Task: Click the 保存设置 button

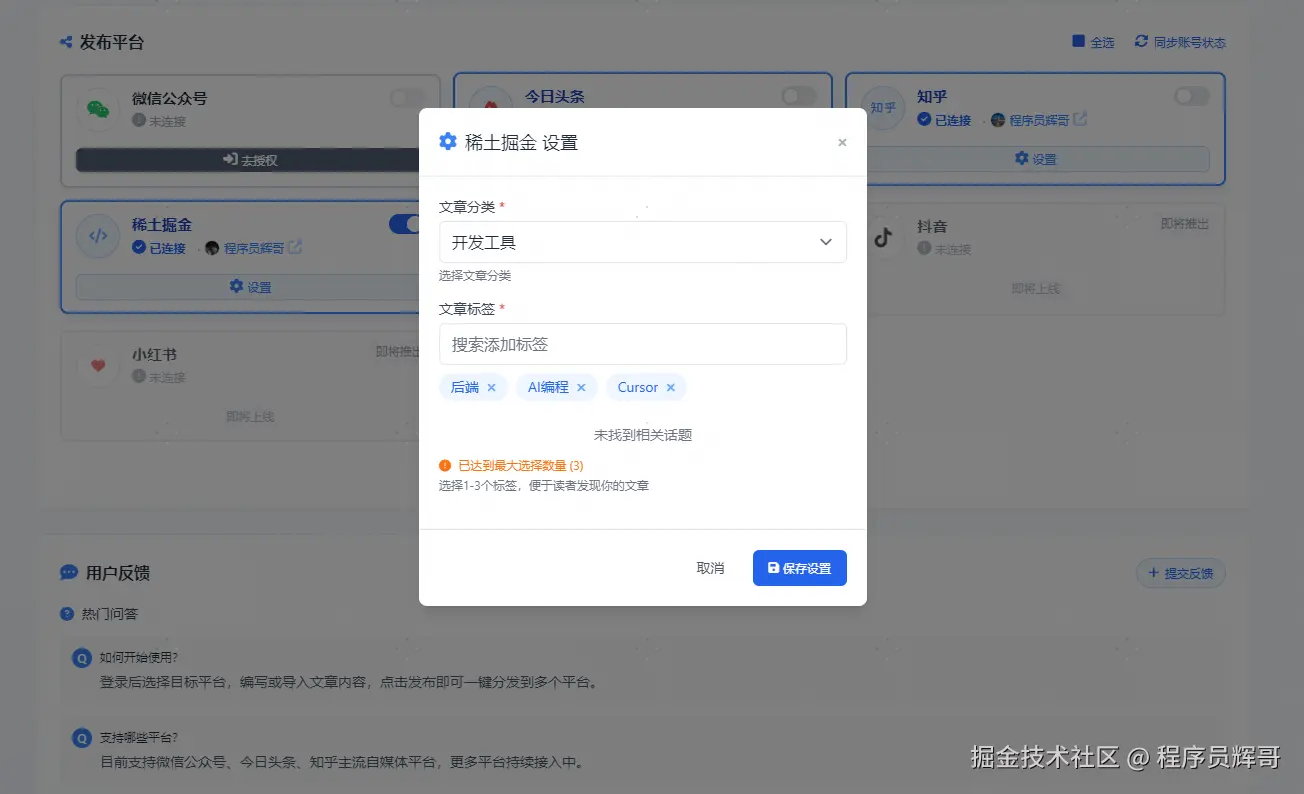Action: (800, 568)
